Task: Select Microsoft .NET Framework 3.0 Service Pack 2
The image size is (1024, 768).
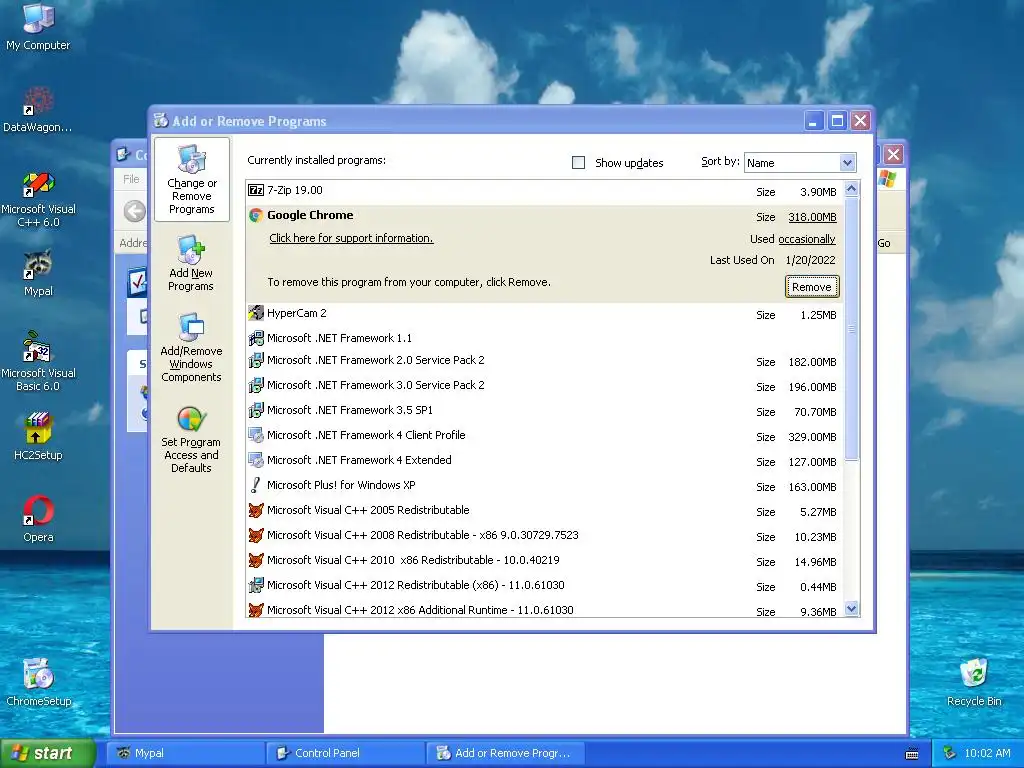Action: [543, 385]
